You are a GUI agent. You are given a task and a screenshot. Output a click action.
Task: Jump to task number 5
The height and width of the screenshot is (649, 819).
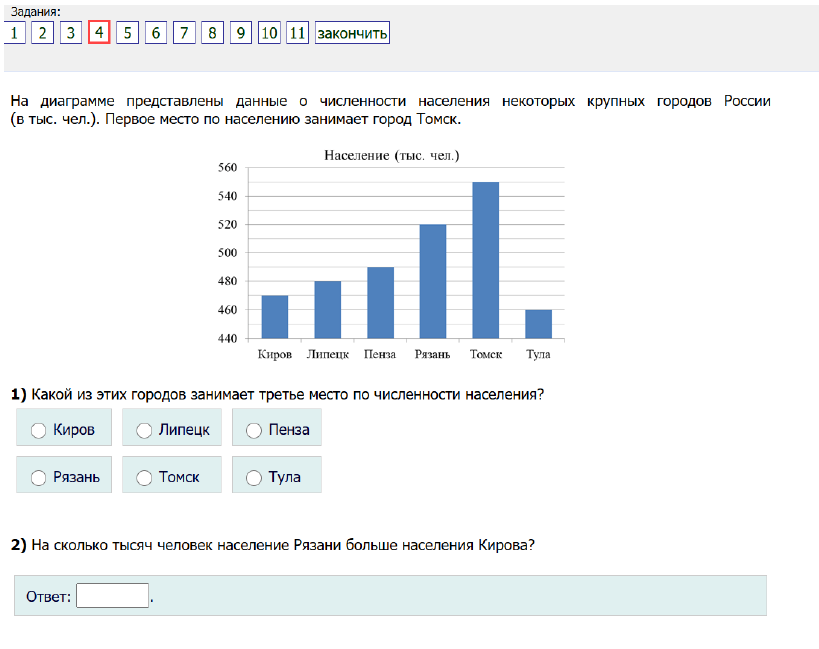coord(127,33)
